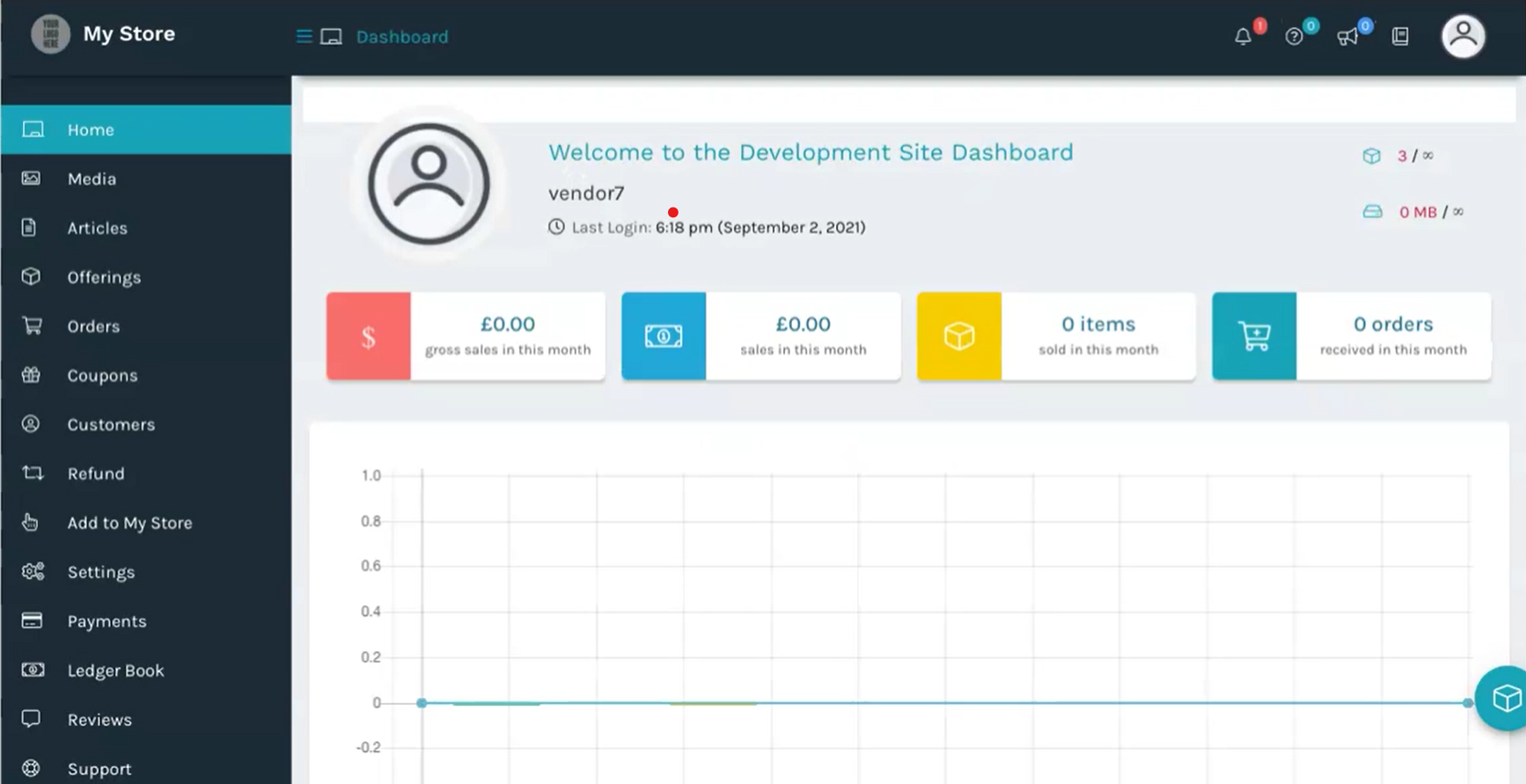This screenshot has height=784, width=1526.
Task: Click the rightmost chart data point
Action: tap(1468, 703)
